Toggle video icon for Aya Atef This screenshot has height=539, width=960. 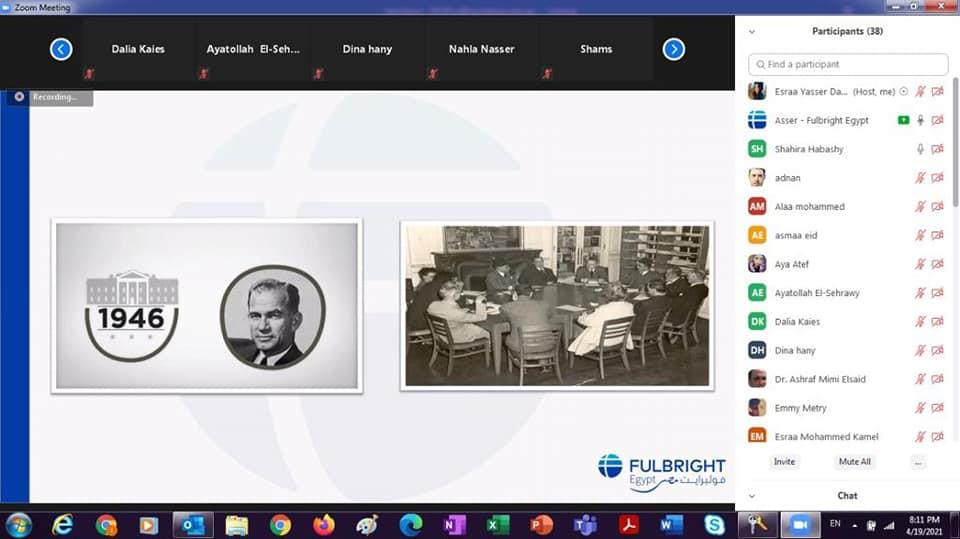(937, 264)
